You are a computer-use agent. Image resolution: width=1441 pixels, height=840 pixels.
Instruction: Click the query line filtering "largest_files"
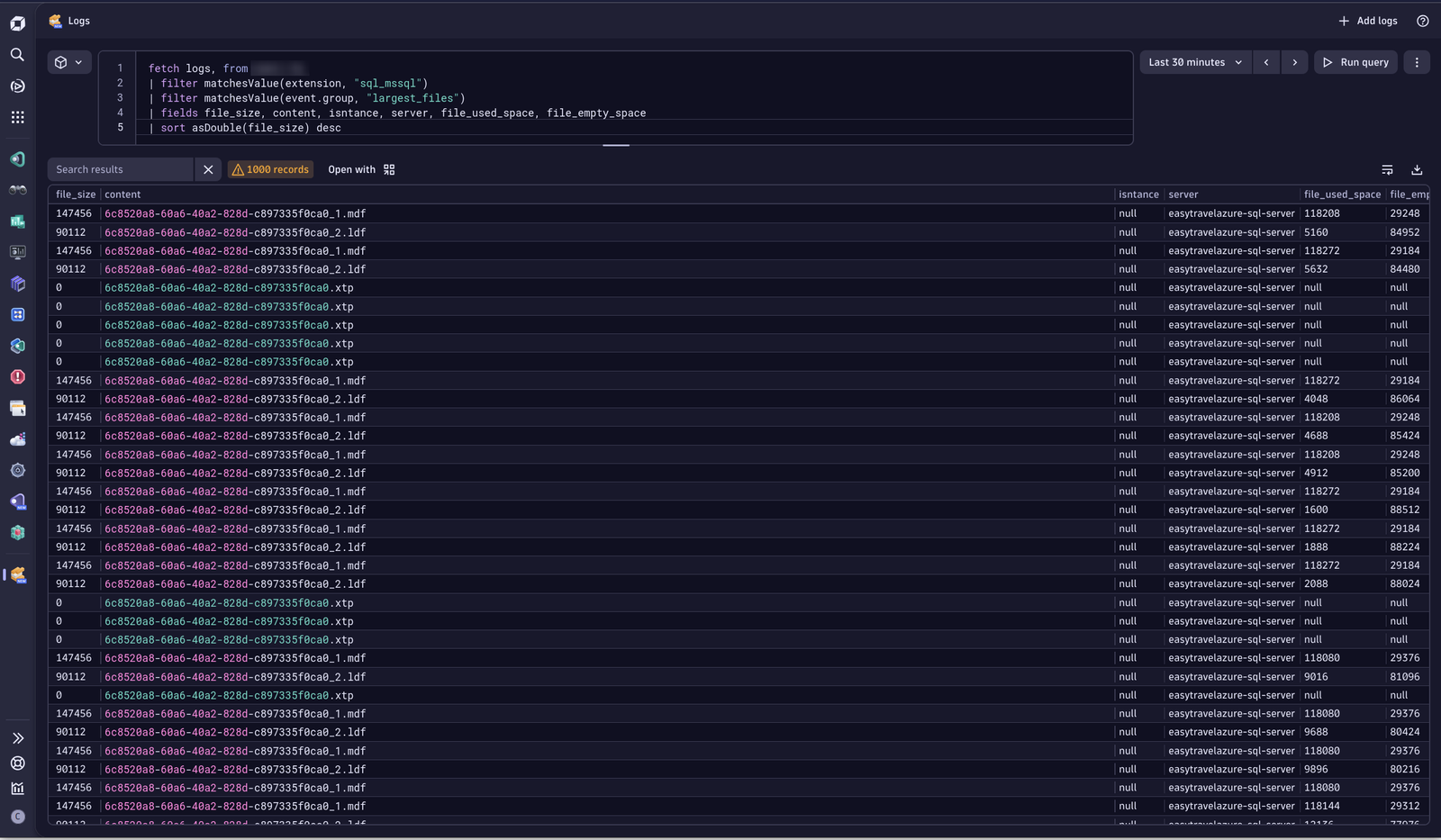point(307,98)
